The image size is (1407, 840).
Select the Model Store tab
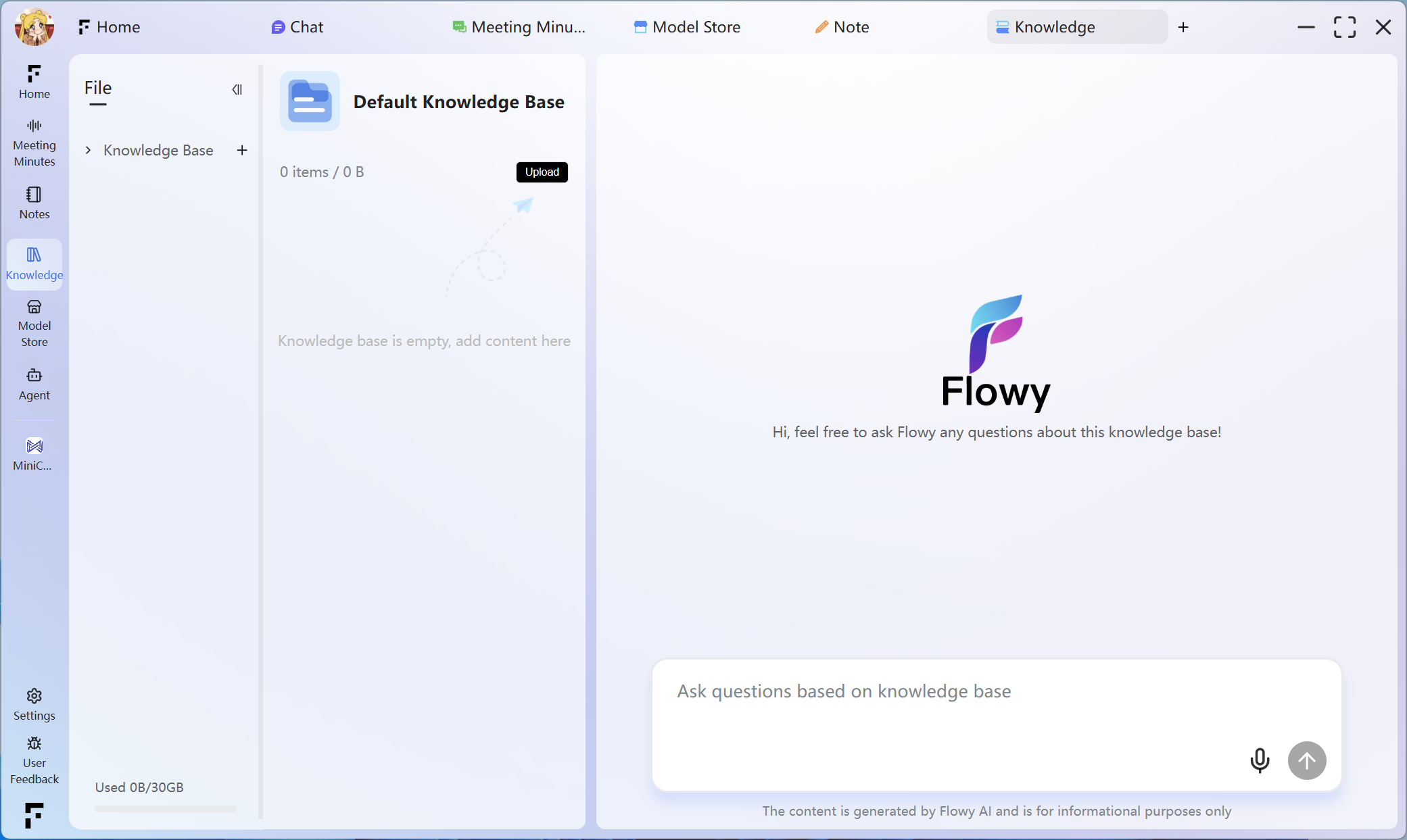(x=687, y=27)
